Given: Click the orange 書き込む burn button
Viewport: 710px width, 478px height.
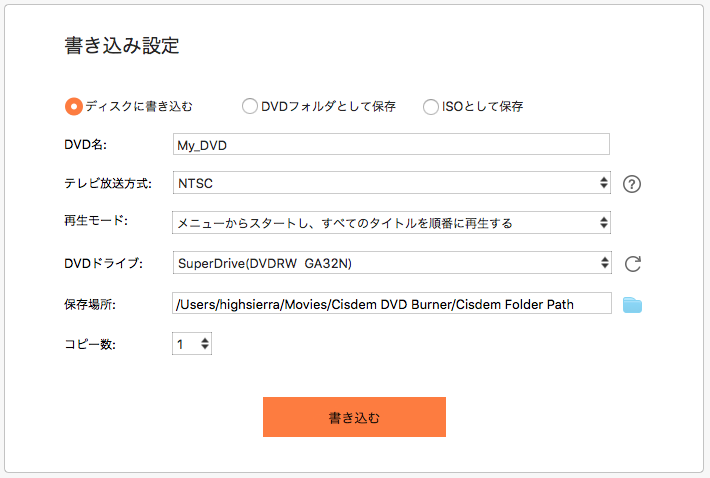Looking at the screenshot, I should [354, 417].
